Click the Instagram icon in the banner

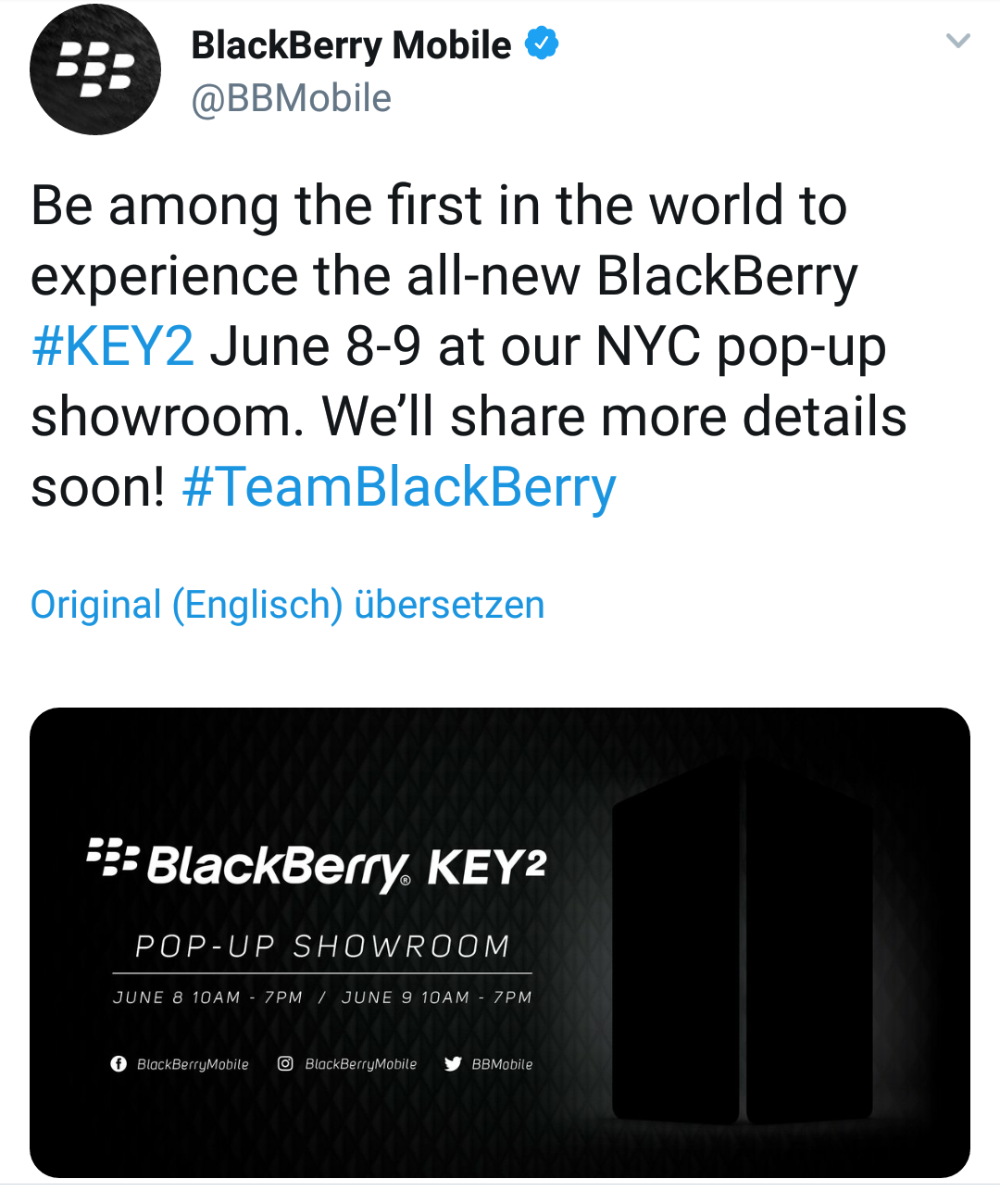click(286, 1064)
